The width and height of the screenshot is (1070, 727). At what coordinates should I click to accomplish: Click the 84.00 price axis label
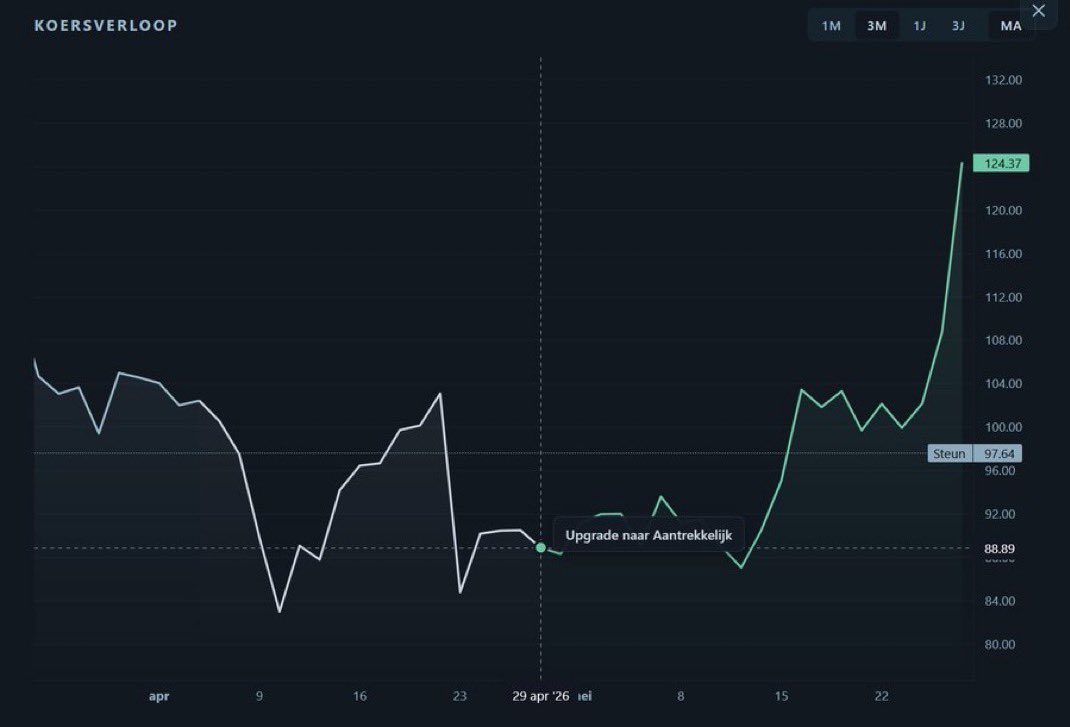click(x=1000, y=601)
